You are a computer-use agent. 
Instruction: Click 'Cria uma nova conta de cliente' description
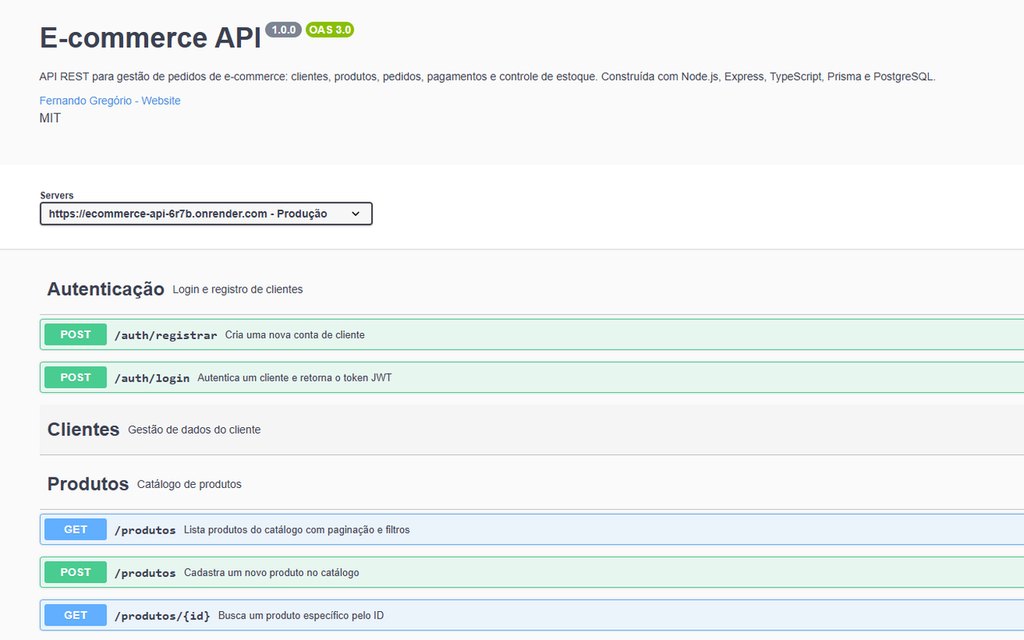coord(295,335)
